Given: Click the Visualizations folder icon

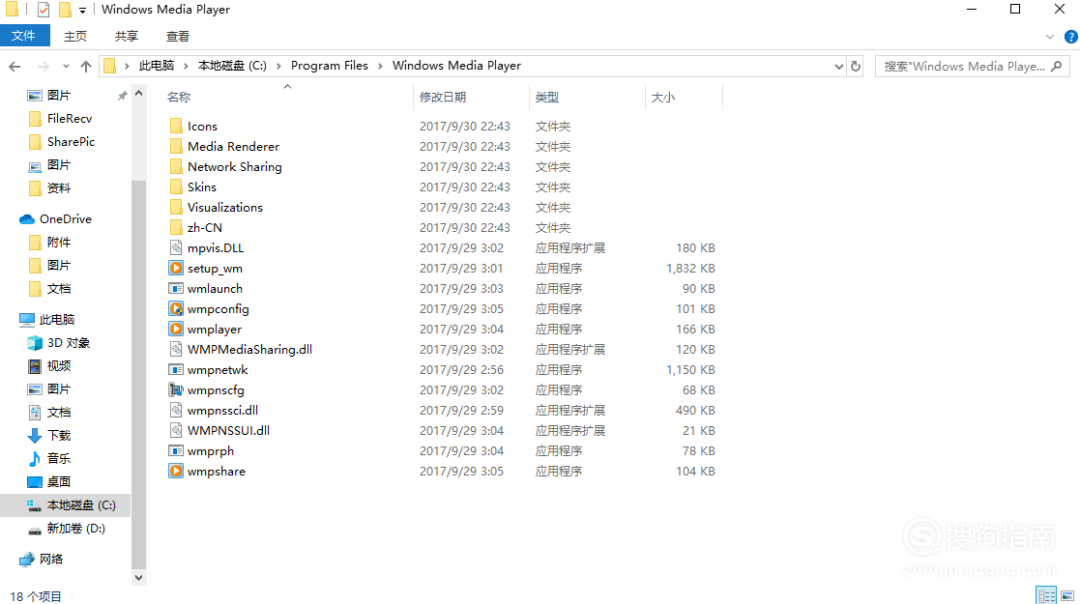Looking at the screenshot, I should (176, 207).
